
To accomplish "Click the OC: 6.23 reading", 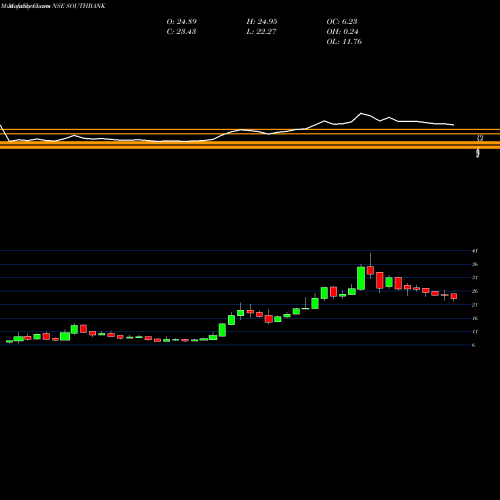I will pyautogui.click(x=342, y=22).
